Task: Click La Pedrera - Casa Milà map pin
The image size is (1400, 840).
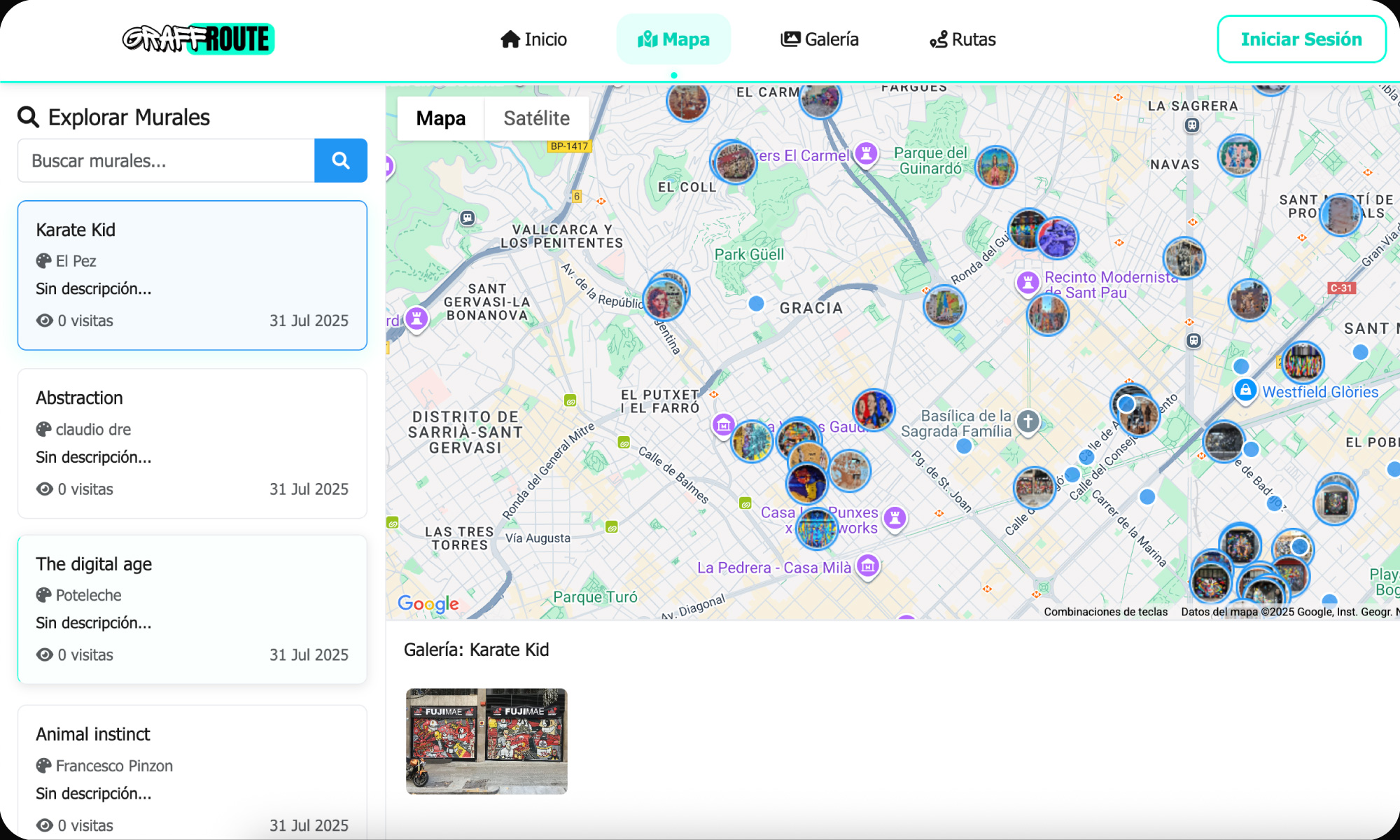Action: pyautogui.click(x=868, y=566)
